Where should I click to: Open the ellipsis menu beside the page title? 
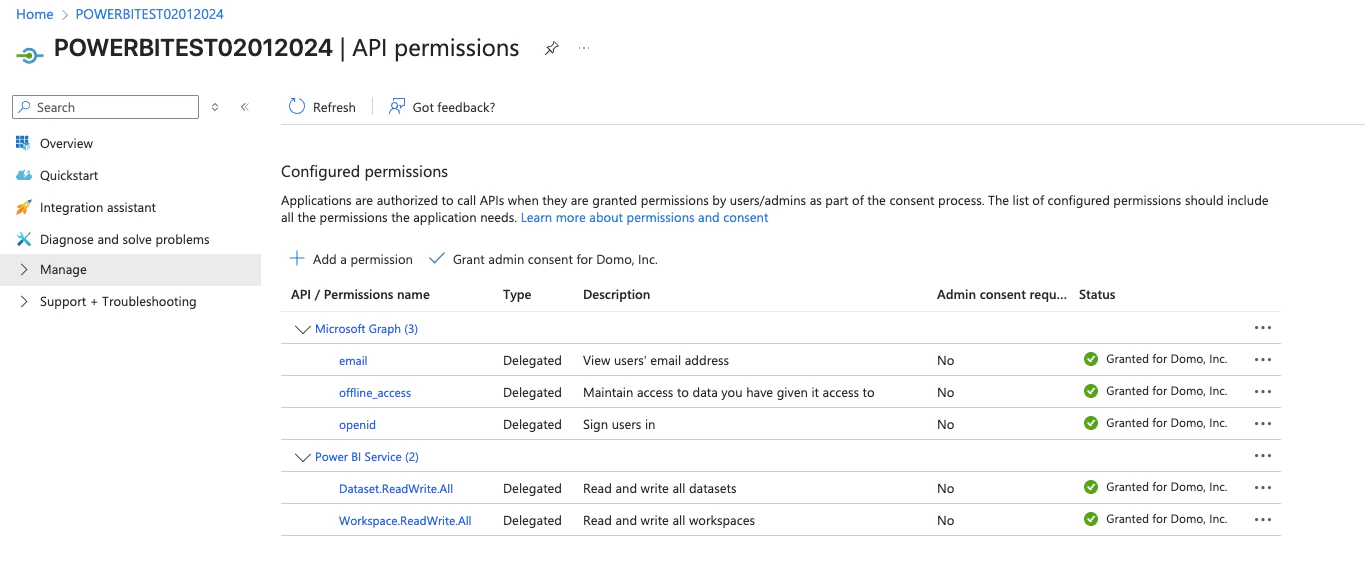tap(584, 48)
